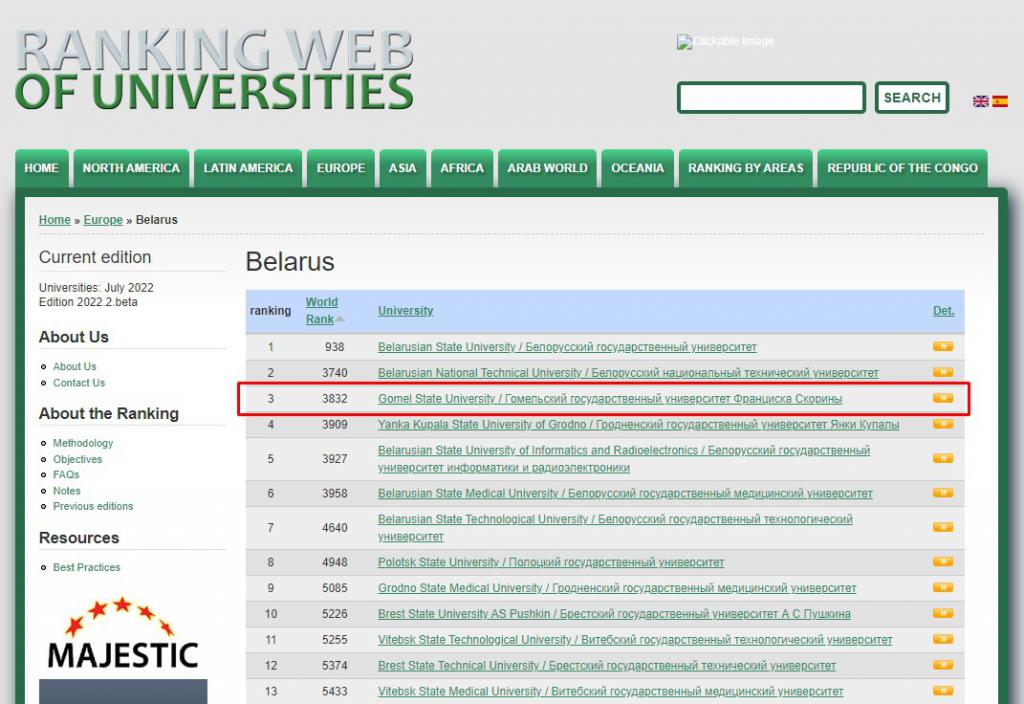Viewport: 1024px width, 704px height.
Task: Open the EUROPE navigation tab
Action: click(341, 168)
